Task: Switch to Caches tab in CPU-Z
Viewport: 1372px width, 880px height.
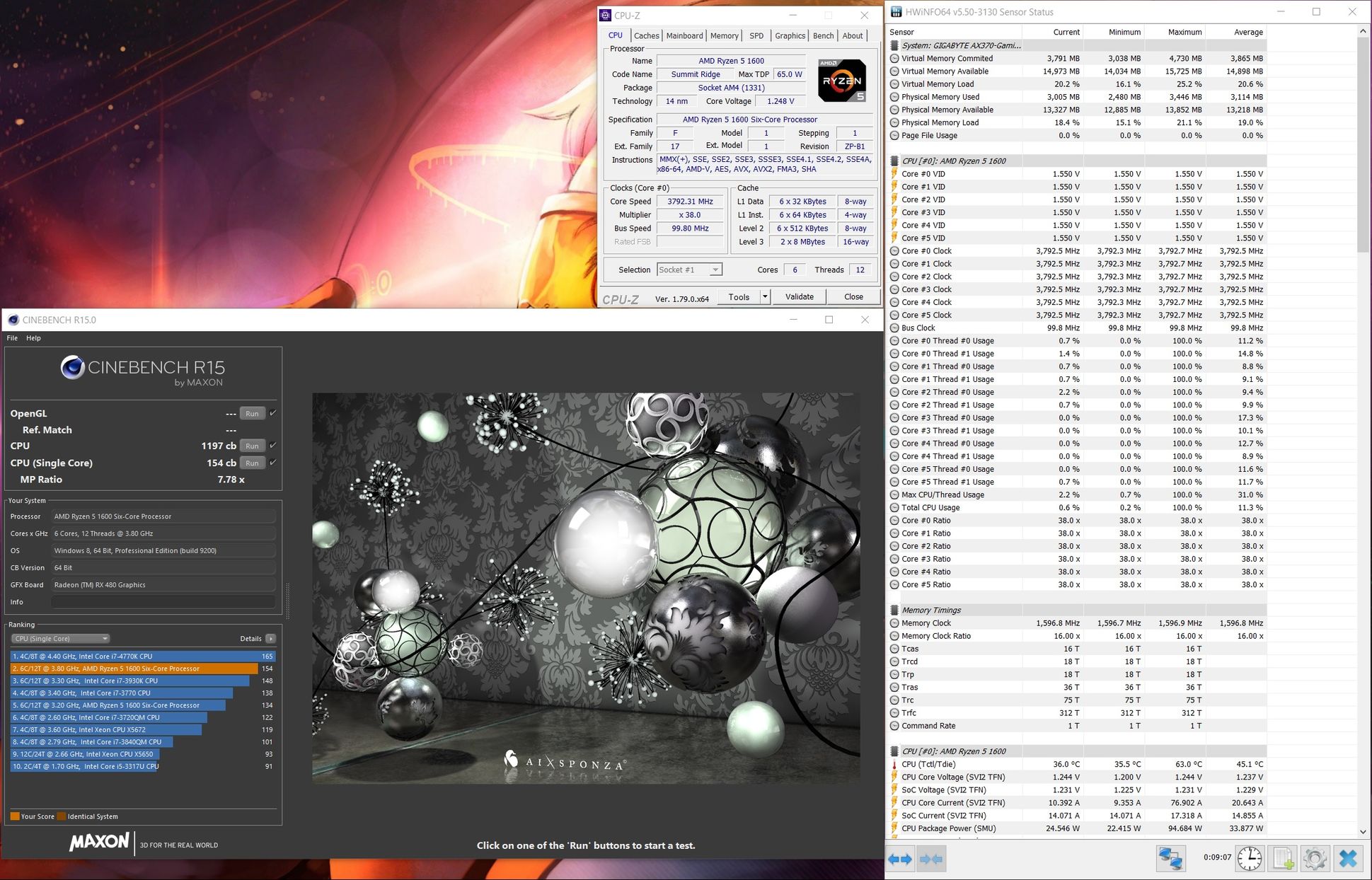Action: click(646, 35)
